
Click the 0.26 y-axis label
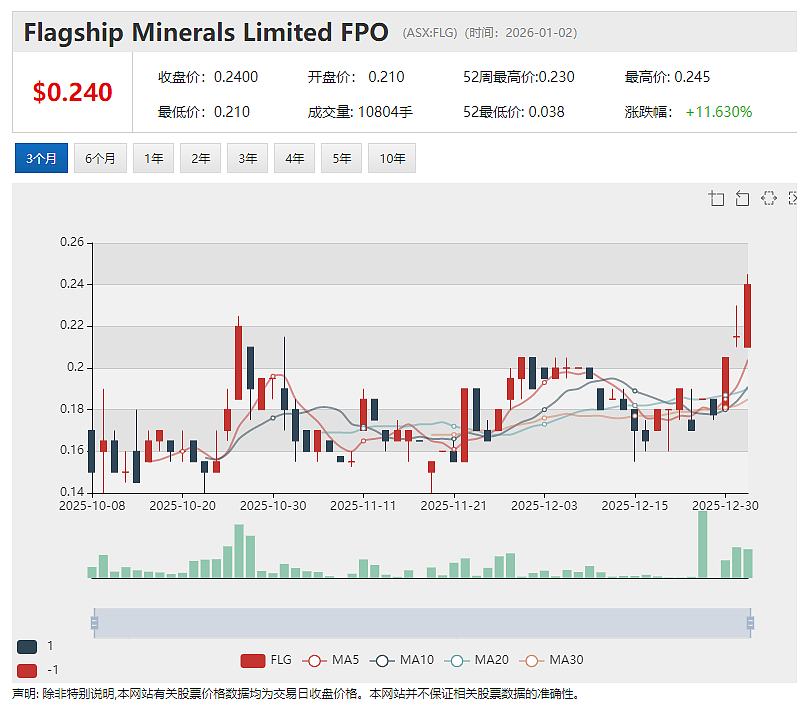click(72, 242)
